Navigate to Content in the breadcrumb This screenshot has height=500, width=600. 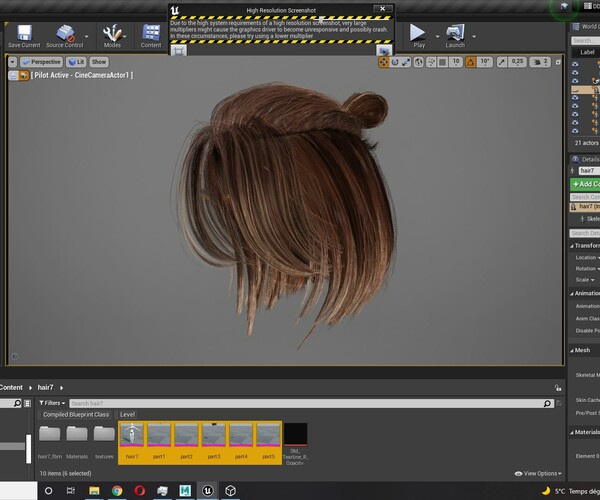[11, 388]
